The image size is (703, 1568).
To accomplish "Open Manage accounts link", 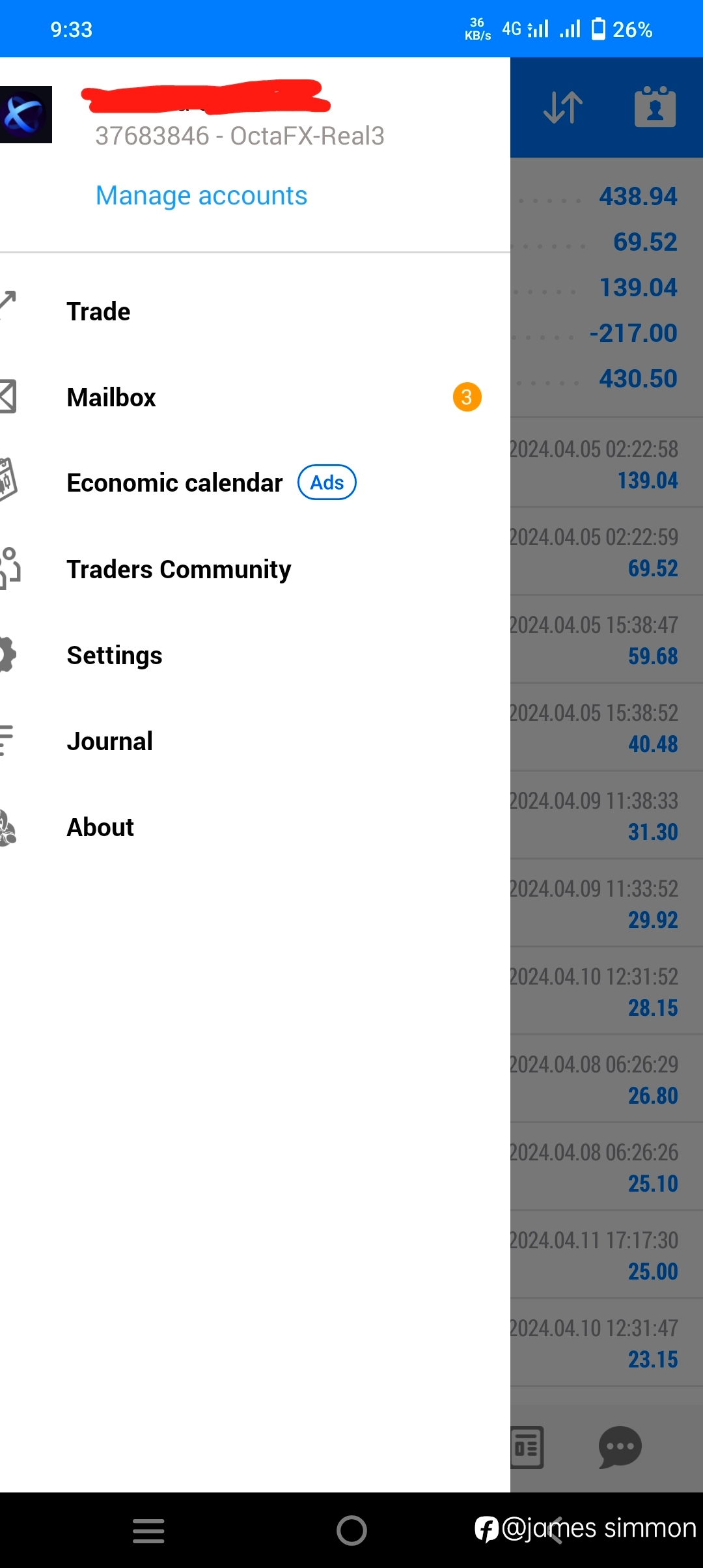I will [201, 195].
